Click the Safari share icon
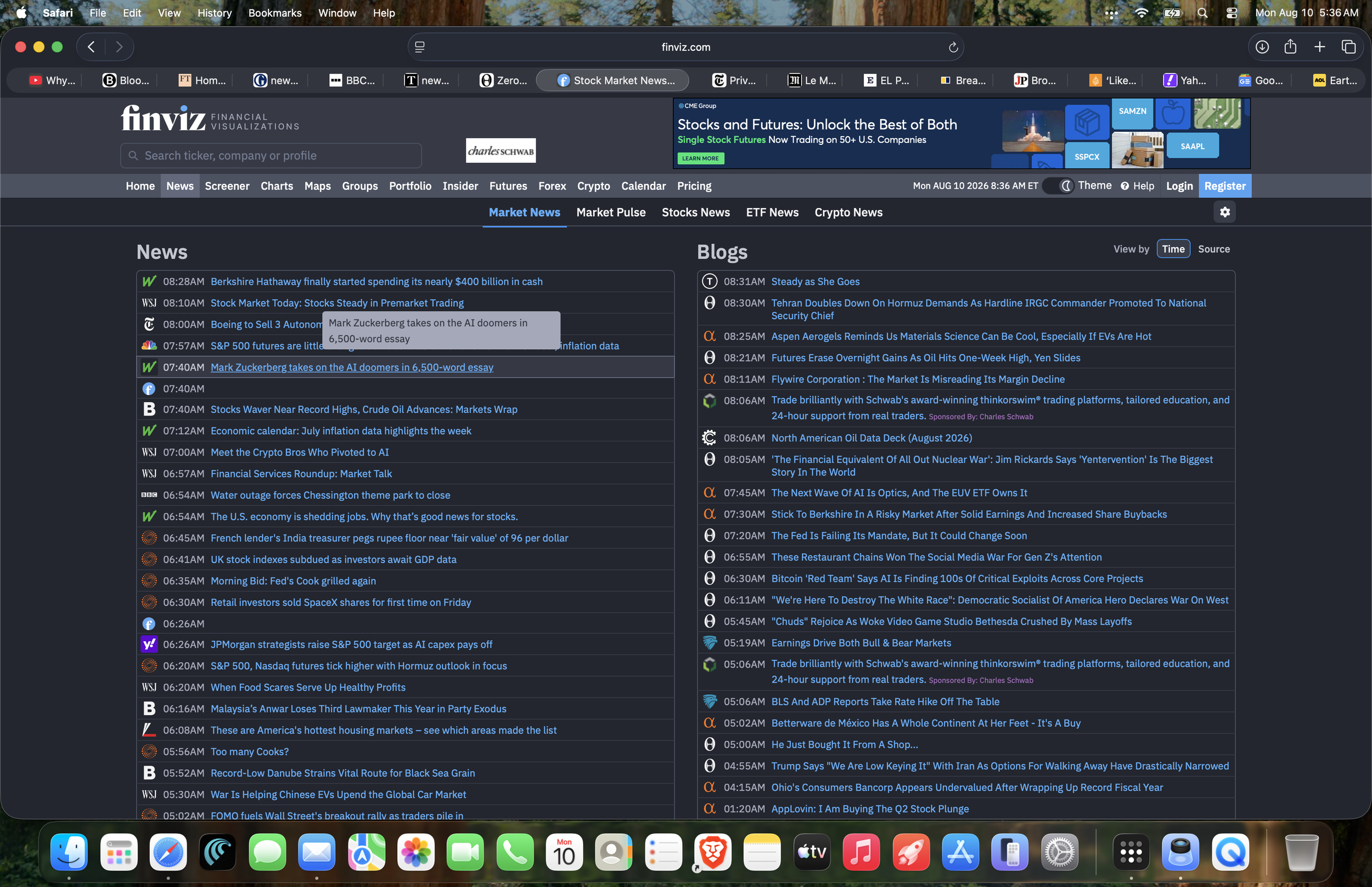The image size is (1372, 887). click(1290, 47)
